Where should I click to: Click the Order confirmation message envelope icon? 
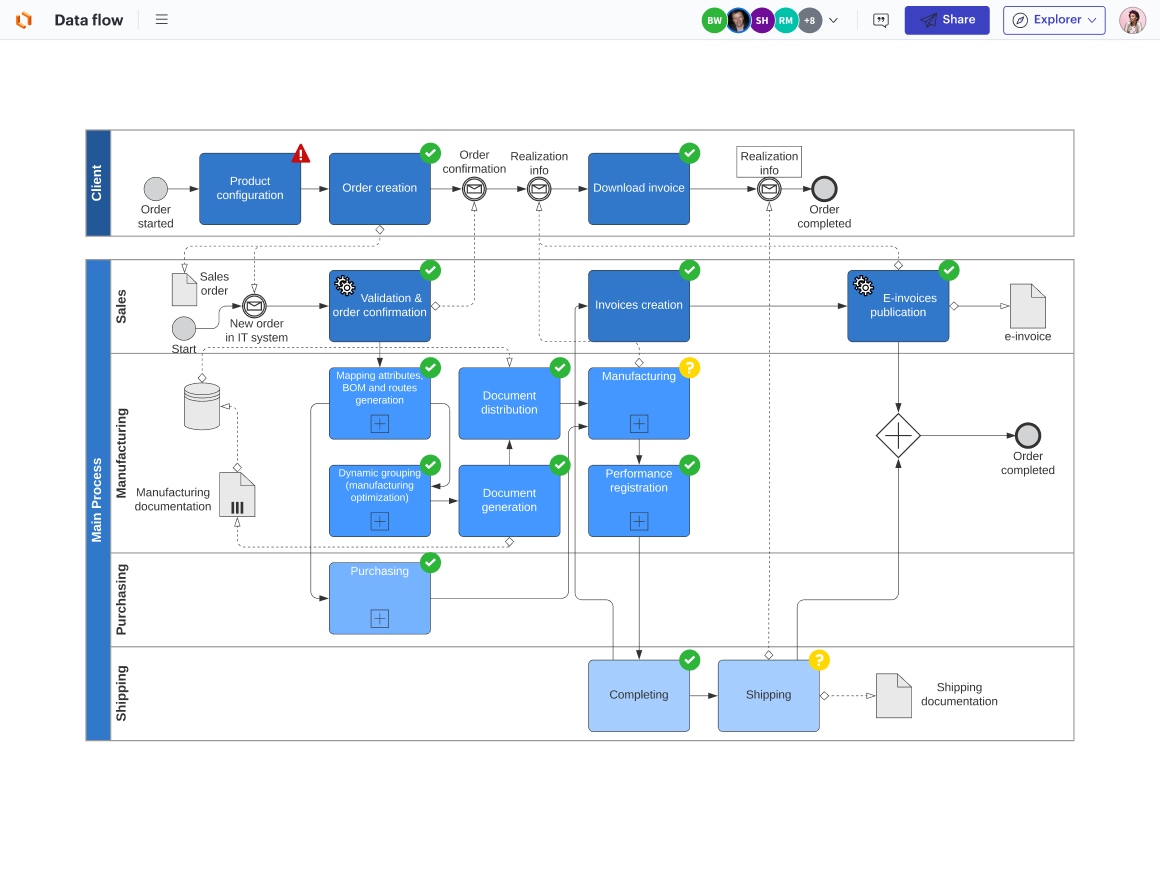pos(473,188)
